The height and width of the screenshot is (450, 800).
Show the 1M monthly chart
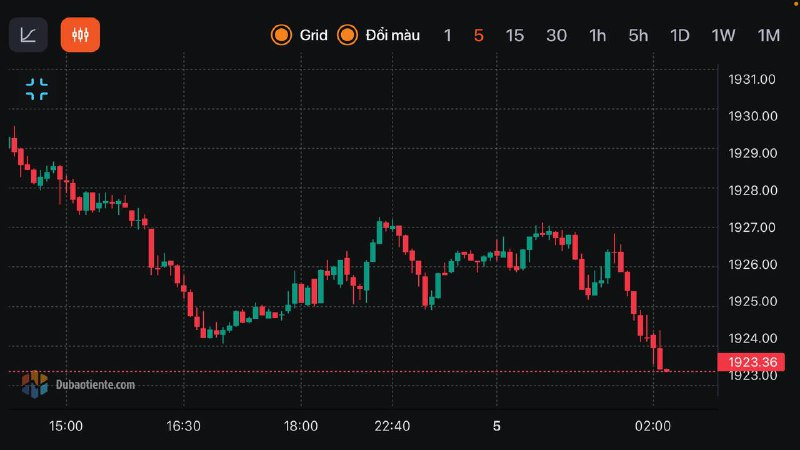point(768,35)
